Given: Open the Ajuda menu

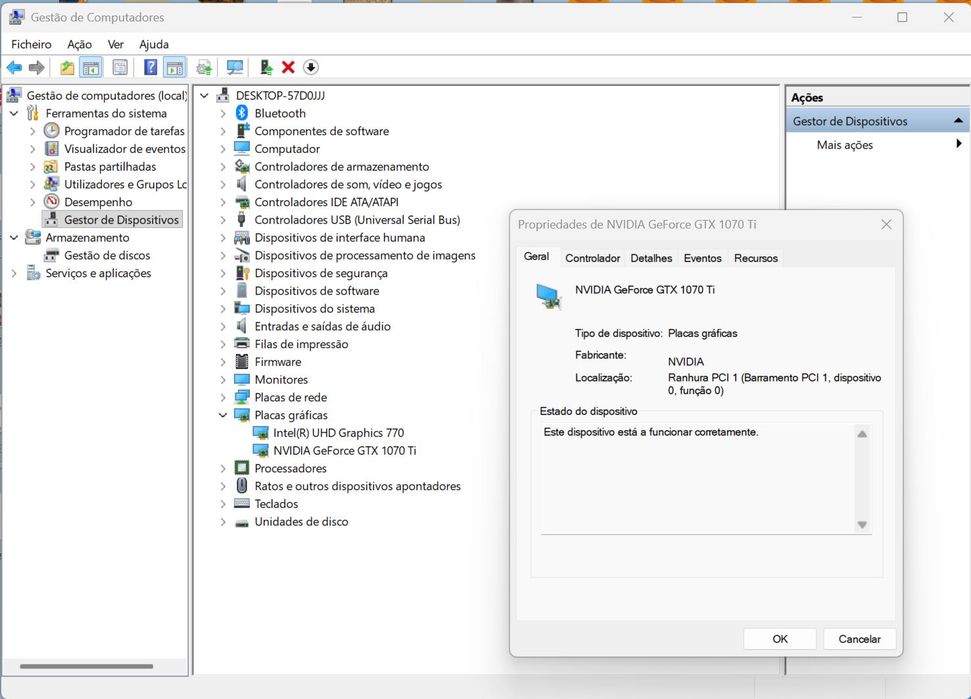Looking at the screenshot, I should [x=154, y=44].
